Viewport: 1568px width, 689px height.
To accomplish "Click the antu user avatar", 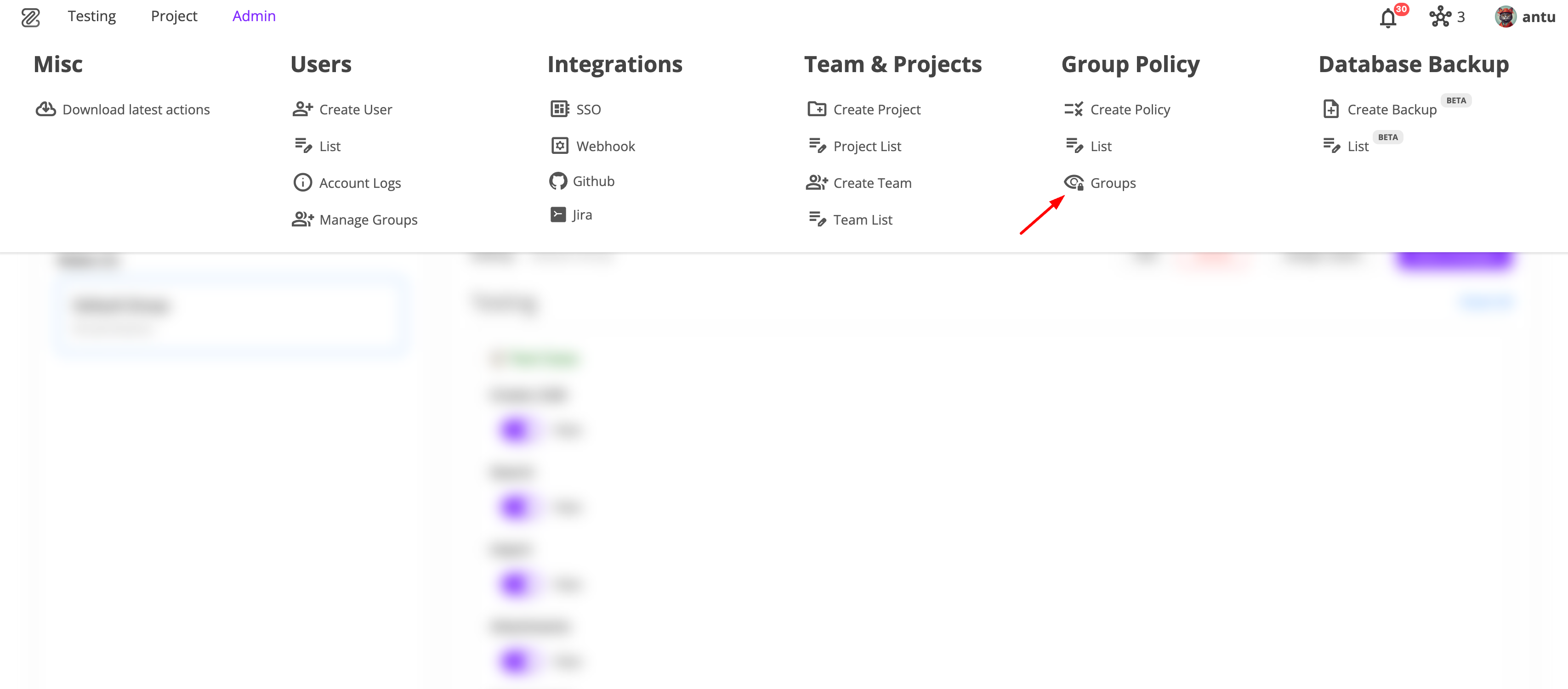I will [x=1506, y=17].
